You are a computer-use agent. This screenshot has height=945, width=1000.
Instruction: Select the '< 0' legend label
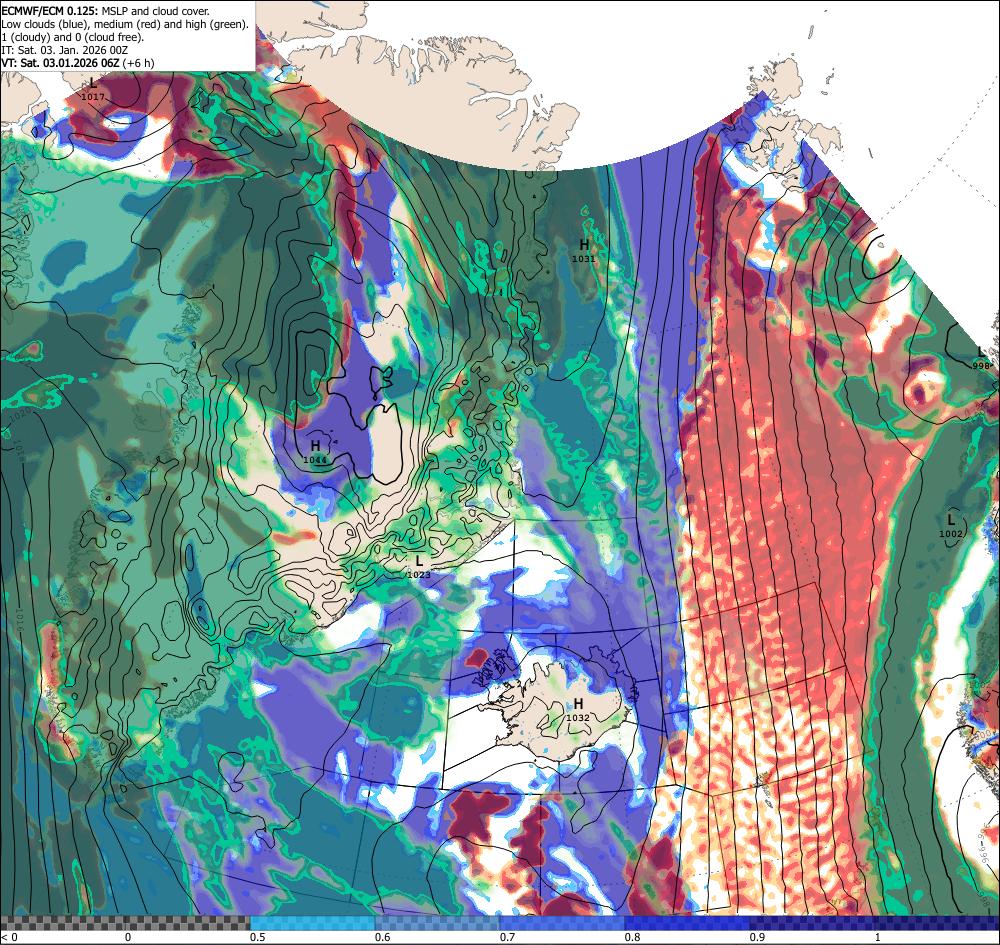(9, 937)
